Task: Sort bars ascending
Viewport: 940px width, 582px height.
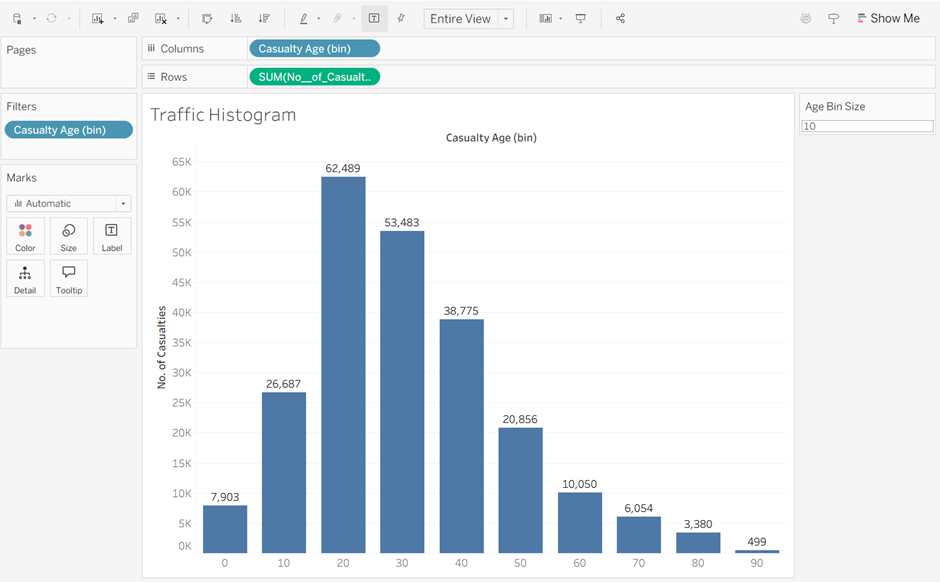Action: pyautogui.click(x=235, y=18)
